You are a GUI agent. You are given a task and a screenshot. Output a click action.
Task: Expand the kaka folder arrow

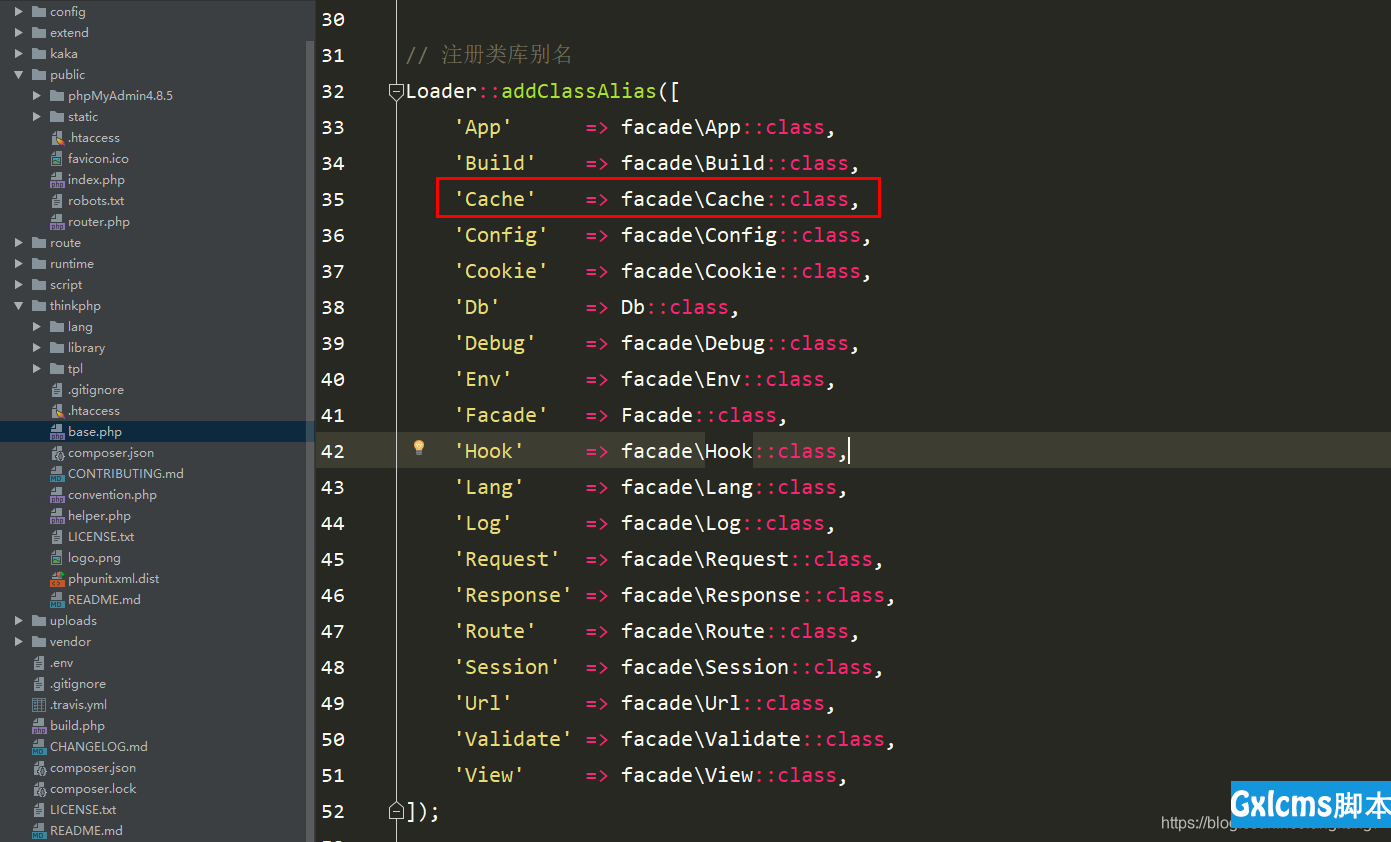point(19,54)
